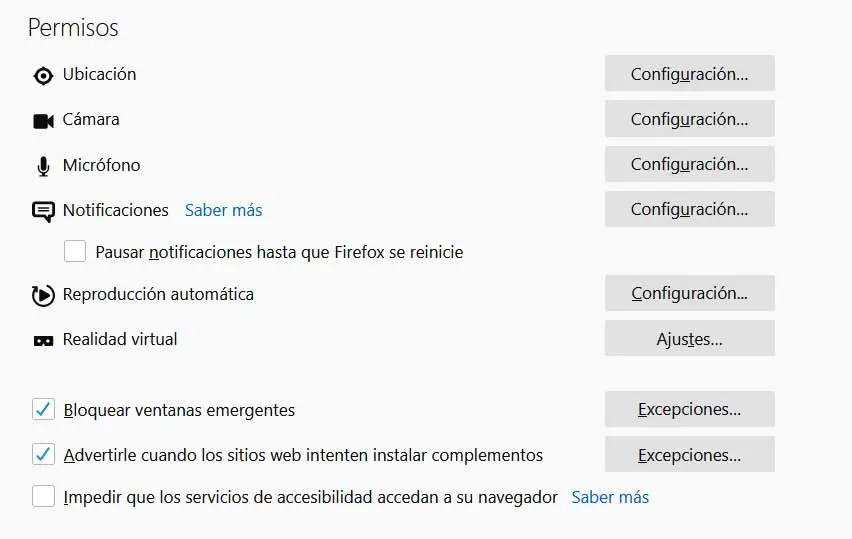Image resolution: width=852 pixels, height=539 pixels.
Task: Enable pausing notifications until Firefox restarts
Action: 75,252
